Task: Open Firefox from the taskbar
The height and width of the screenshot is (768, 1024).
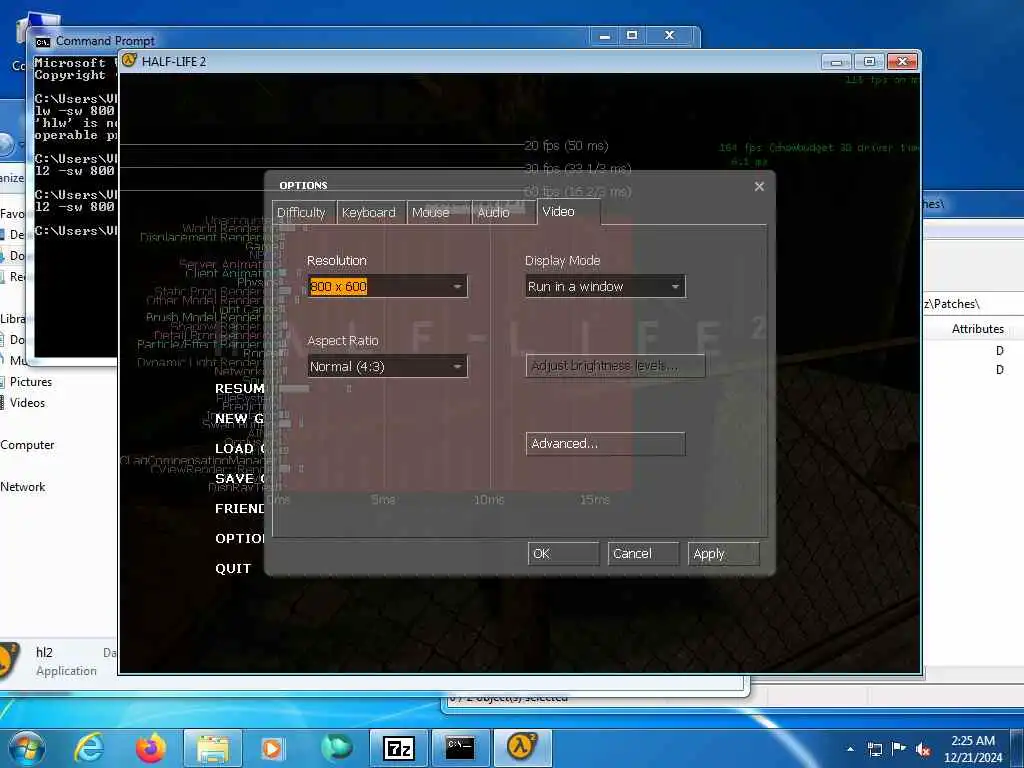Action: pyautogui.click(x=151, y=748)
